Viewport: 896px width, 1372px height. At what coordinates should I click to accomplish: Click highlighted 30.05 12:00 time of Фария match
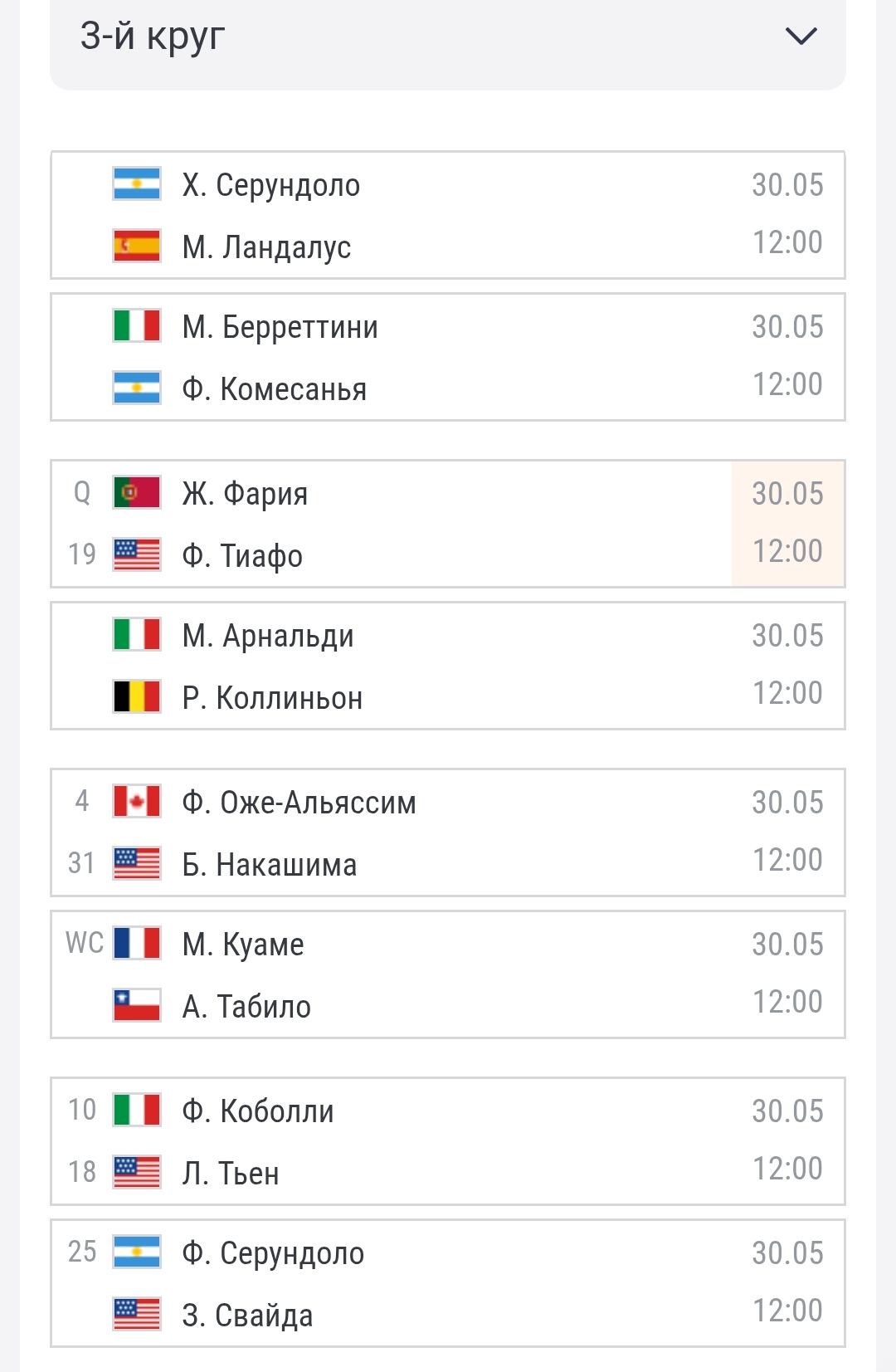tap(787, 524)
